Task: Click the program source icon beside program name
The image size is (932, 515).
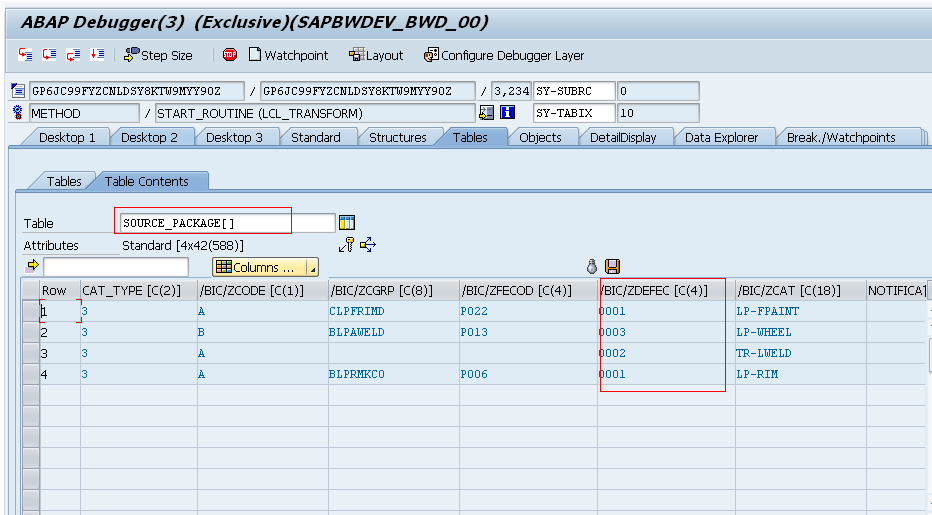Action: [x=18, y=91]
